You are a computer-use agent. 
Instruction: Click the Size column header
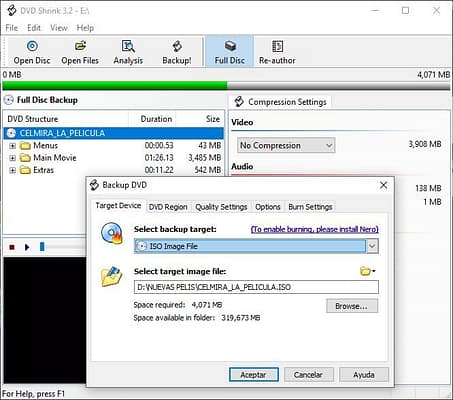(200, 119)
